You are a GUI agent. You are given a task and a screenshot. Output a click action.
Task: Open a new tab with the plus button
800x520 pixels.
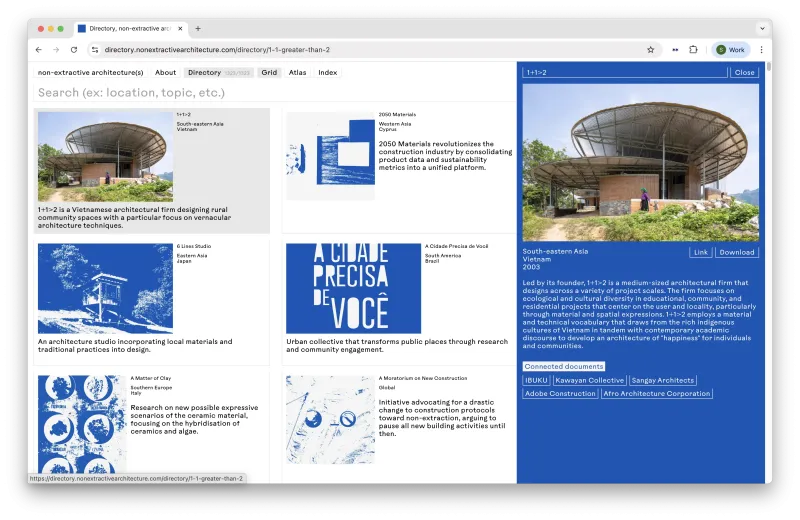pyautogui.click(x=198, y=29)
